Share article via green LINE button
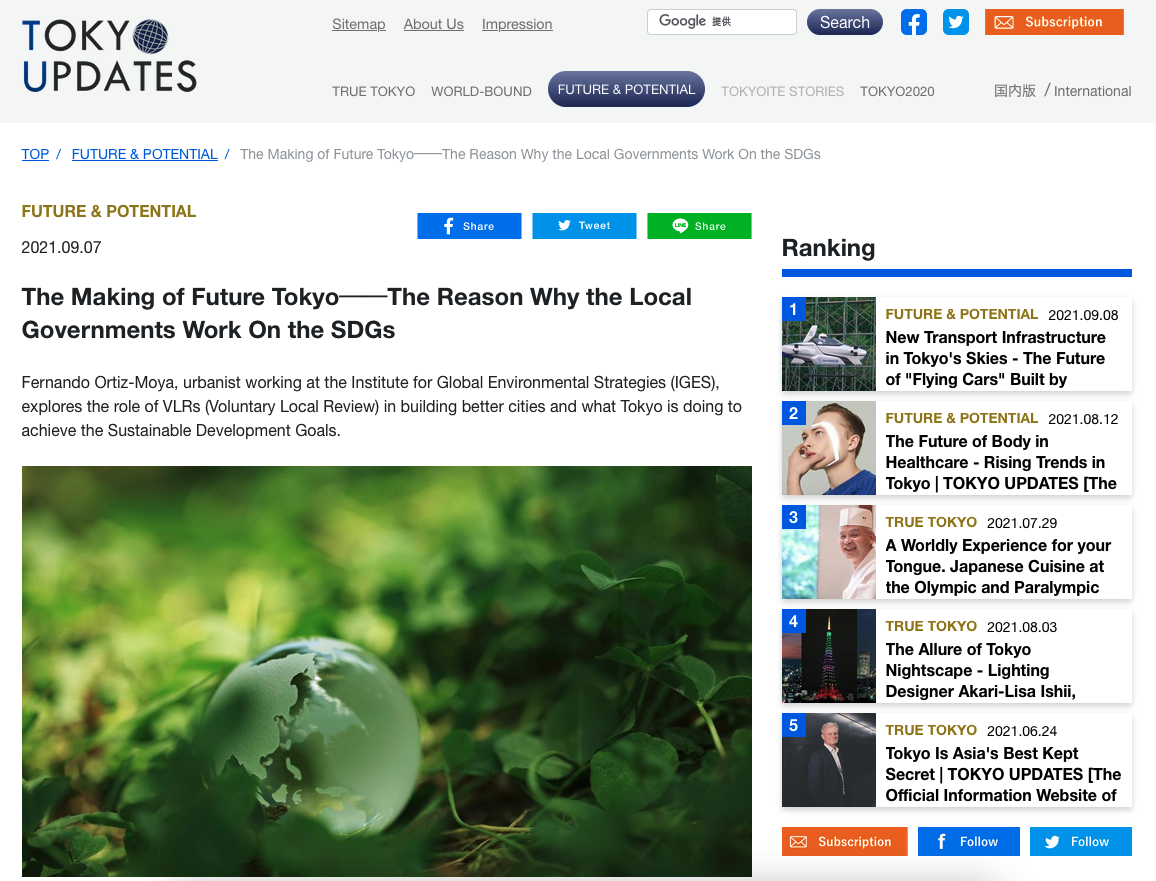 click(699, 226)
